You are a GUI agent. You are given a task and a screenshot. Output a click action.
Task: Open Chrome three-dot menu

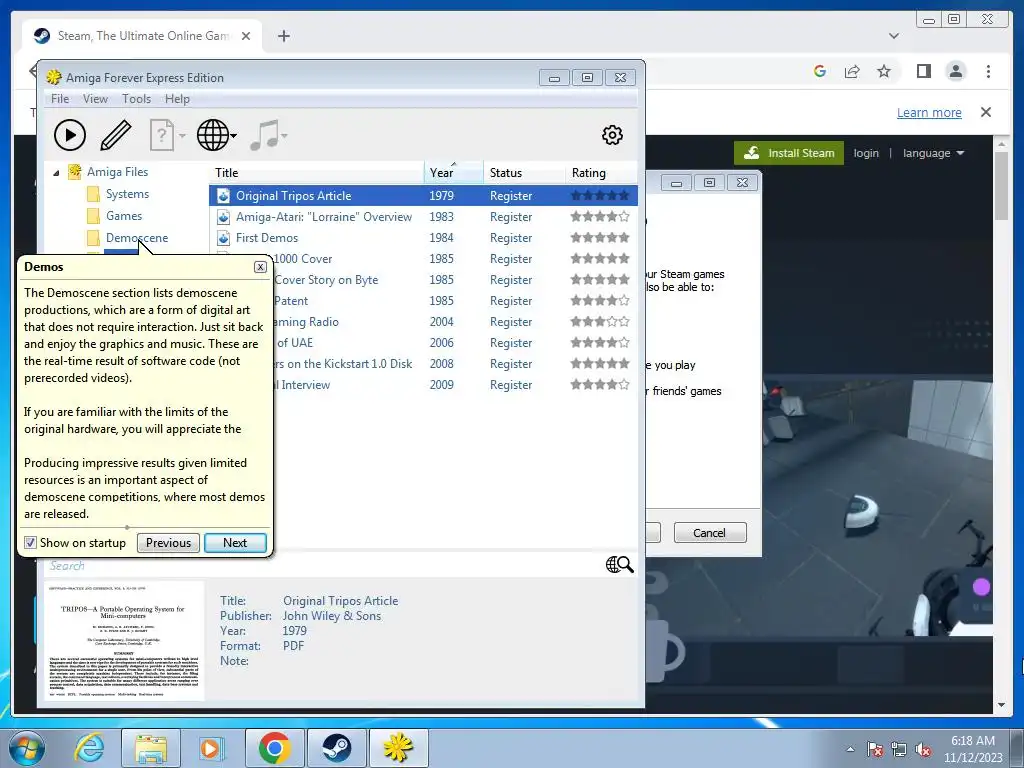coord(988,71)
